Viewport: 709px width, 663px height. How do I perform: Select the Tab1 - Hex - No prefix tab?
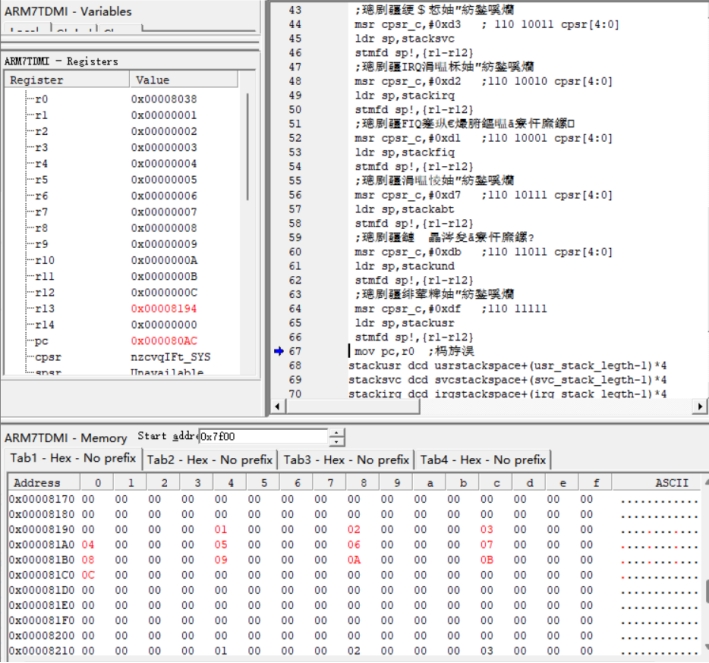tap(72, 458)
